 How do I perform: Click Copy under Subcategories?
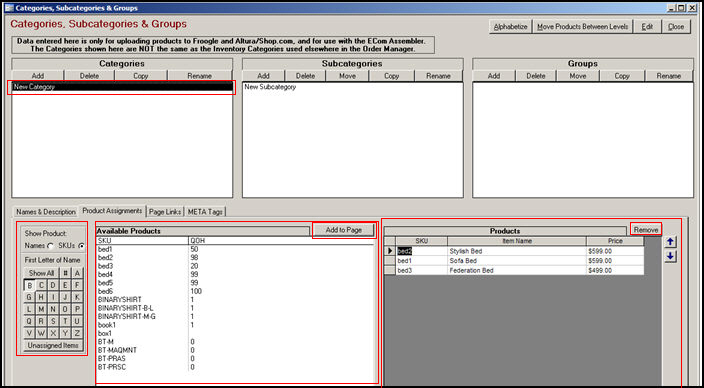391,76
